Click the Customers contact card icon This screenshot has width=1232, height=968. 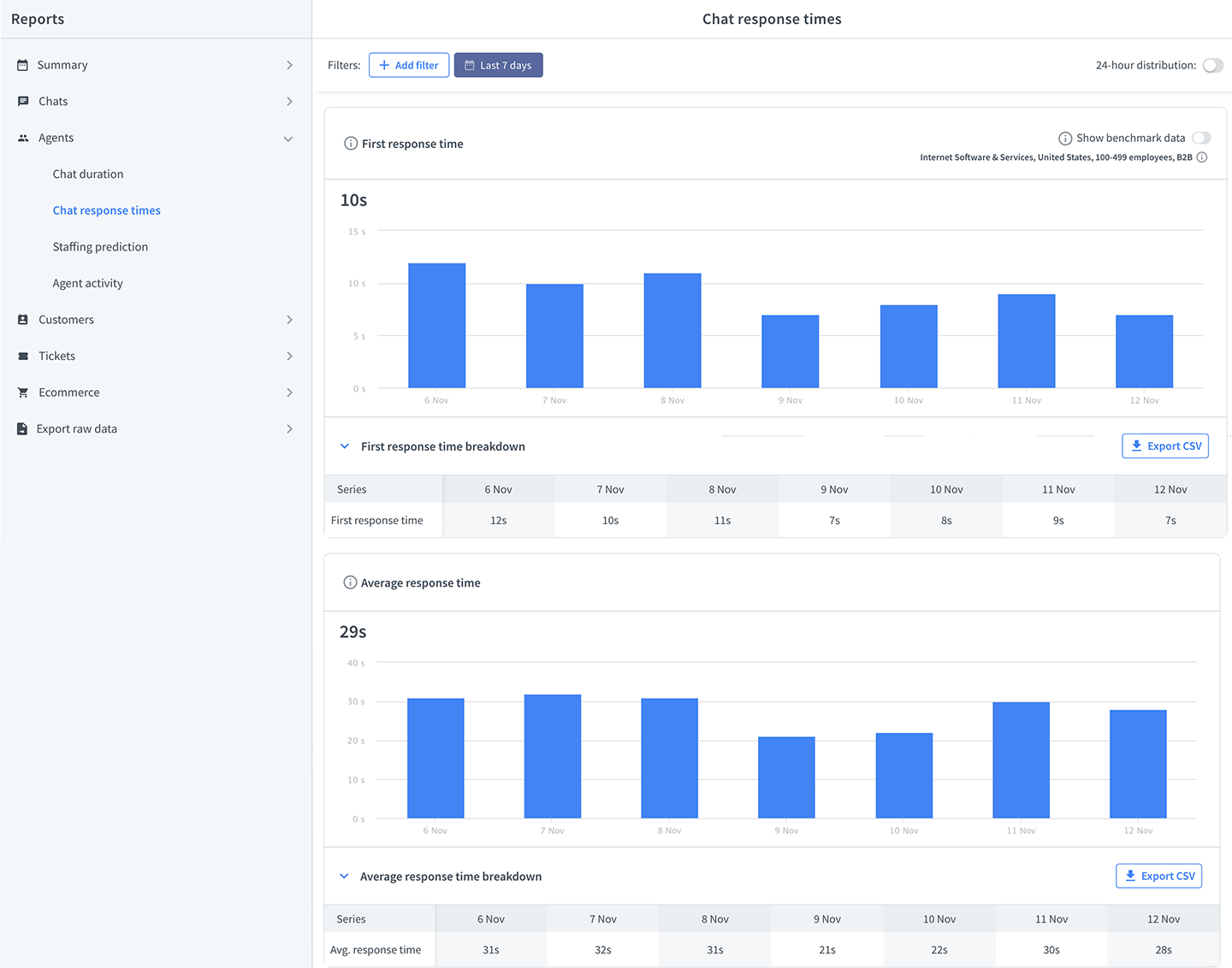(23, 320)
